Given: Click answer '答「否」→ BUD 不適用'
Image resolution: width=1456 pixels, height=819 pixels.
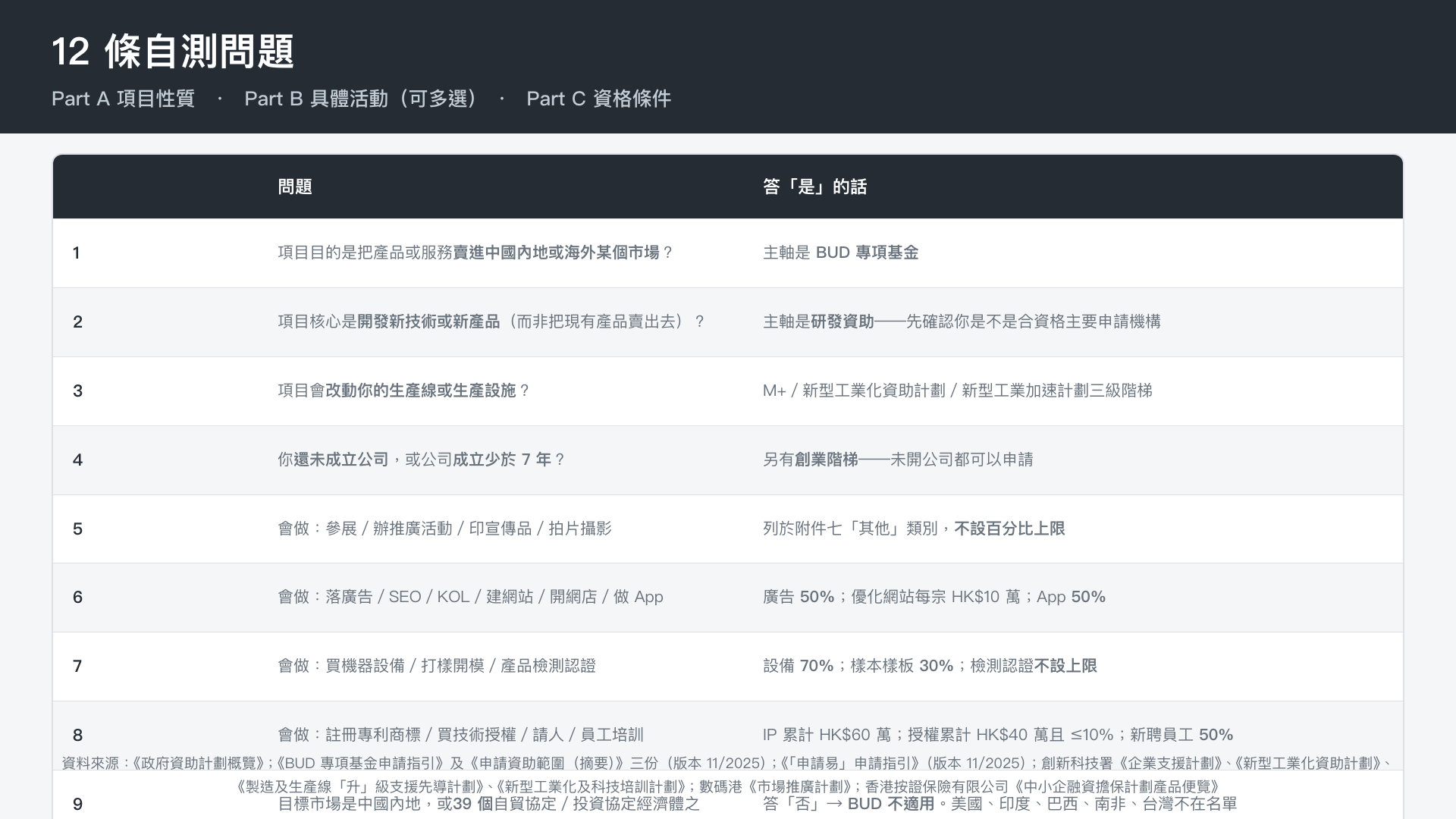Looking at the screenshot, I should tap(1000, 804).
